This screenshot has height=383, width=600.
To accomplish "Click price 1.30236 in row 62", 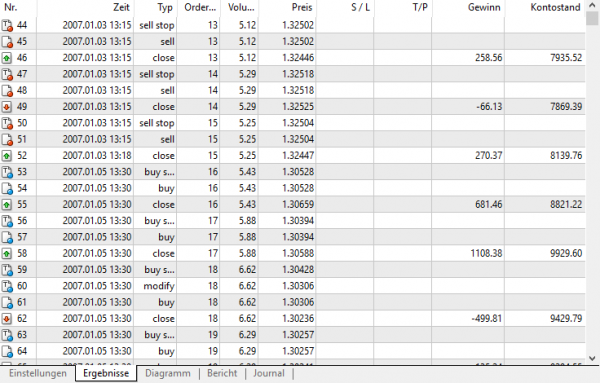I will click(298, 319).
